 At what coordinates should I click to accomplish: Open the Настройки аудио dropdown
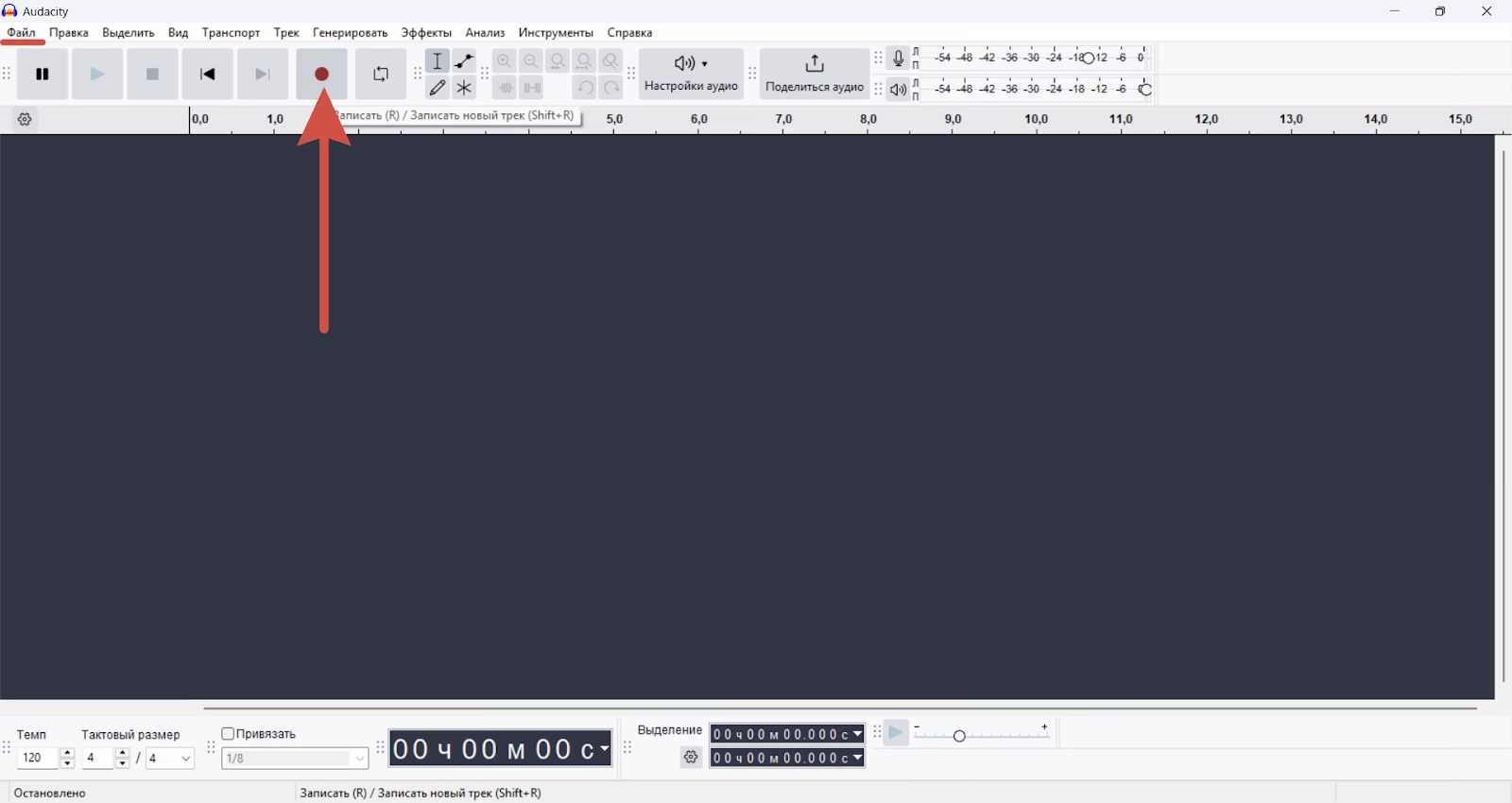(692, 75)
